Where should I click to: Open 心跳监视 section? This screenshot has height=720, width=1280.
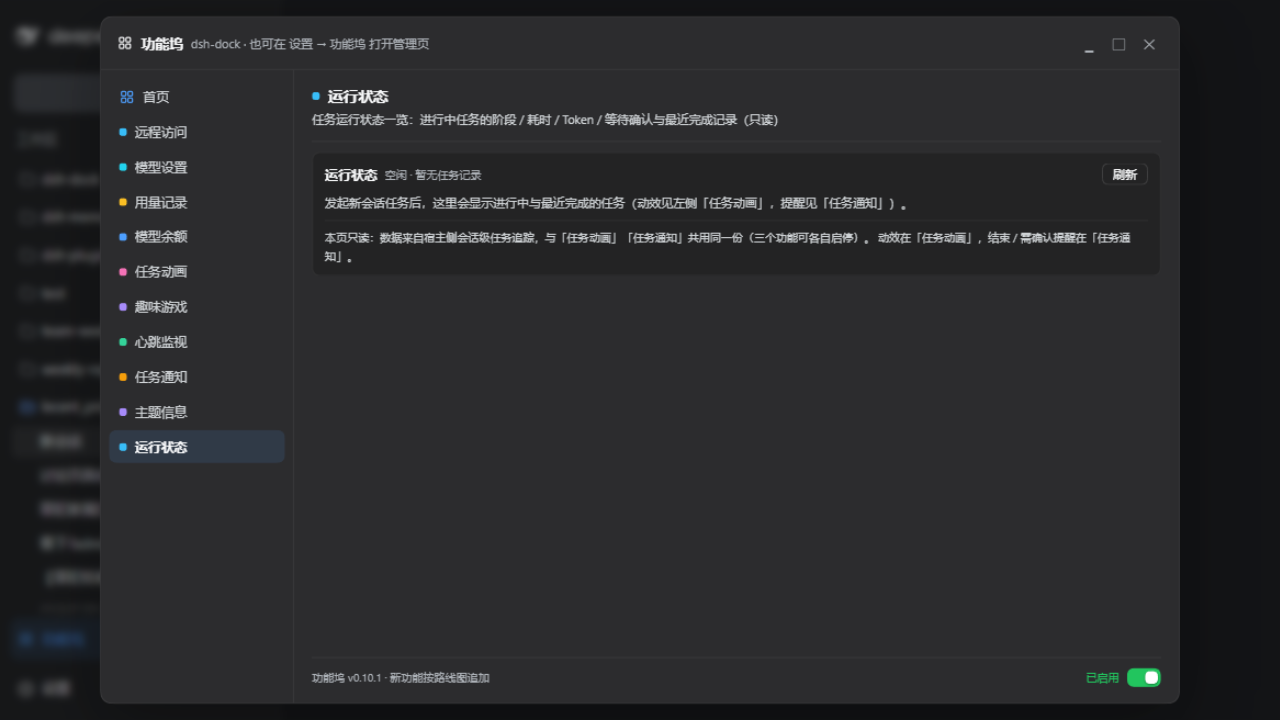(x=197, y=342)
